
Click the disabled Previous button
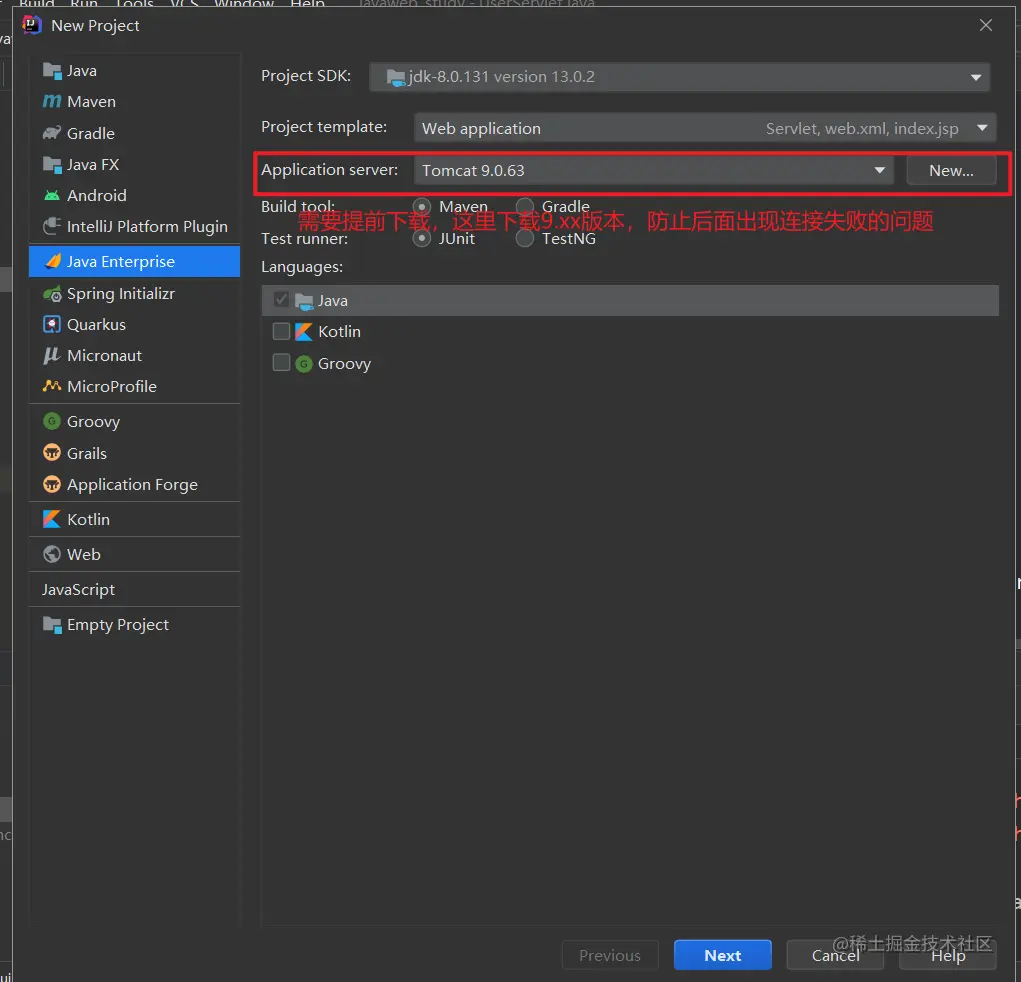pos(610,955)
